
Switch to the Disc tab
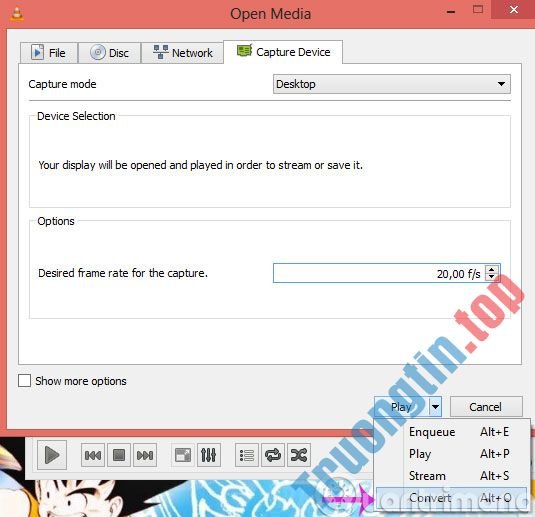pos(110,53)
